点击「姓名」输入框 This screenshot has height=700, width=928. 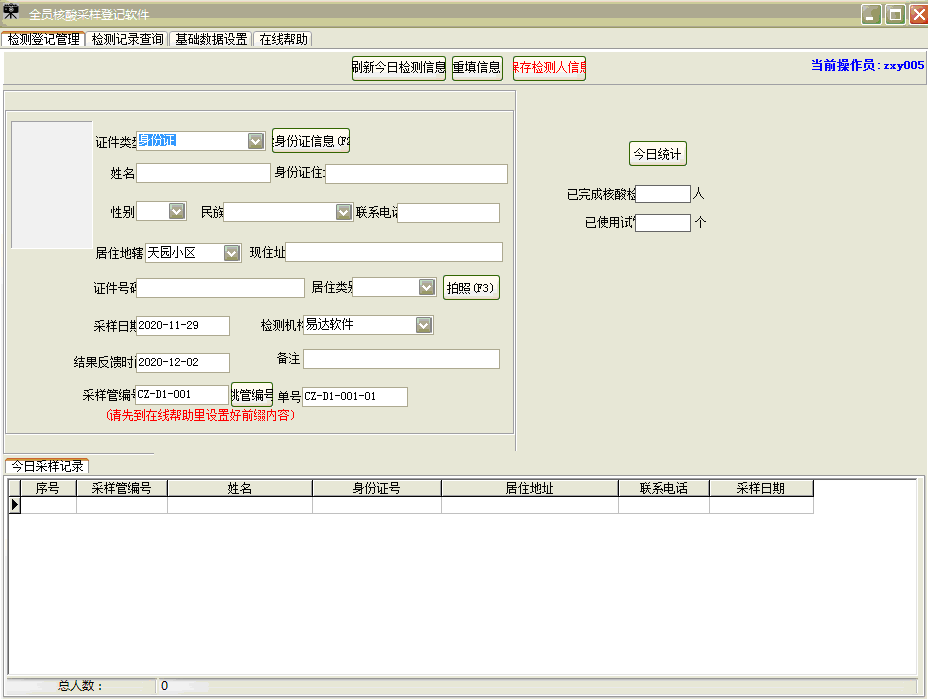coord(203,172)
